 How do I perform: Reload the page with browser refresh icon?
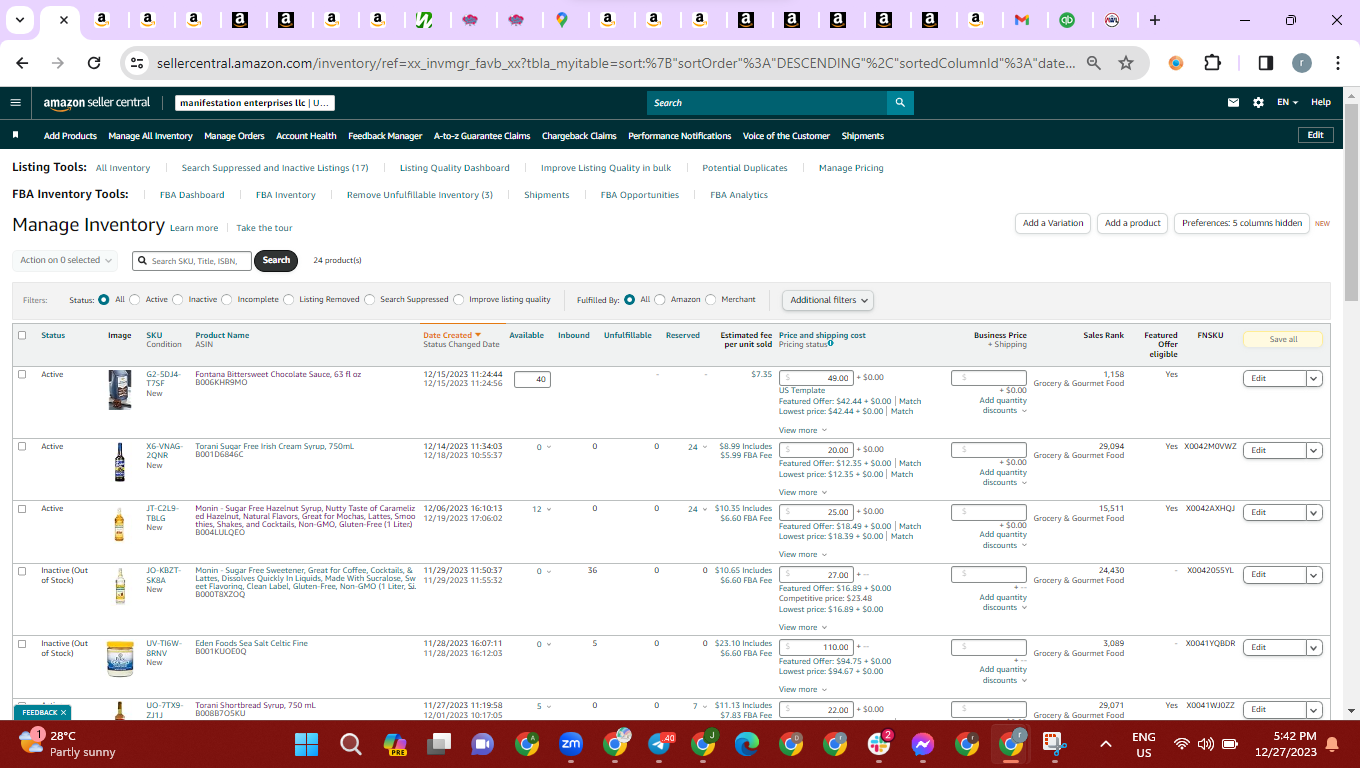click(x=94, y=63)
